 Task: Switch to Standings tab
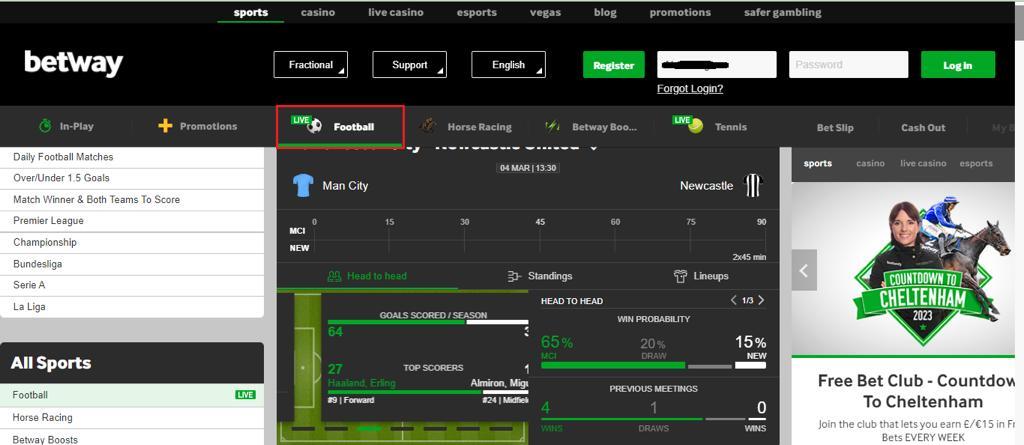click(540, 276)
